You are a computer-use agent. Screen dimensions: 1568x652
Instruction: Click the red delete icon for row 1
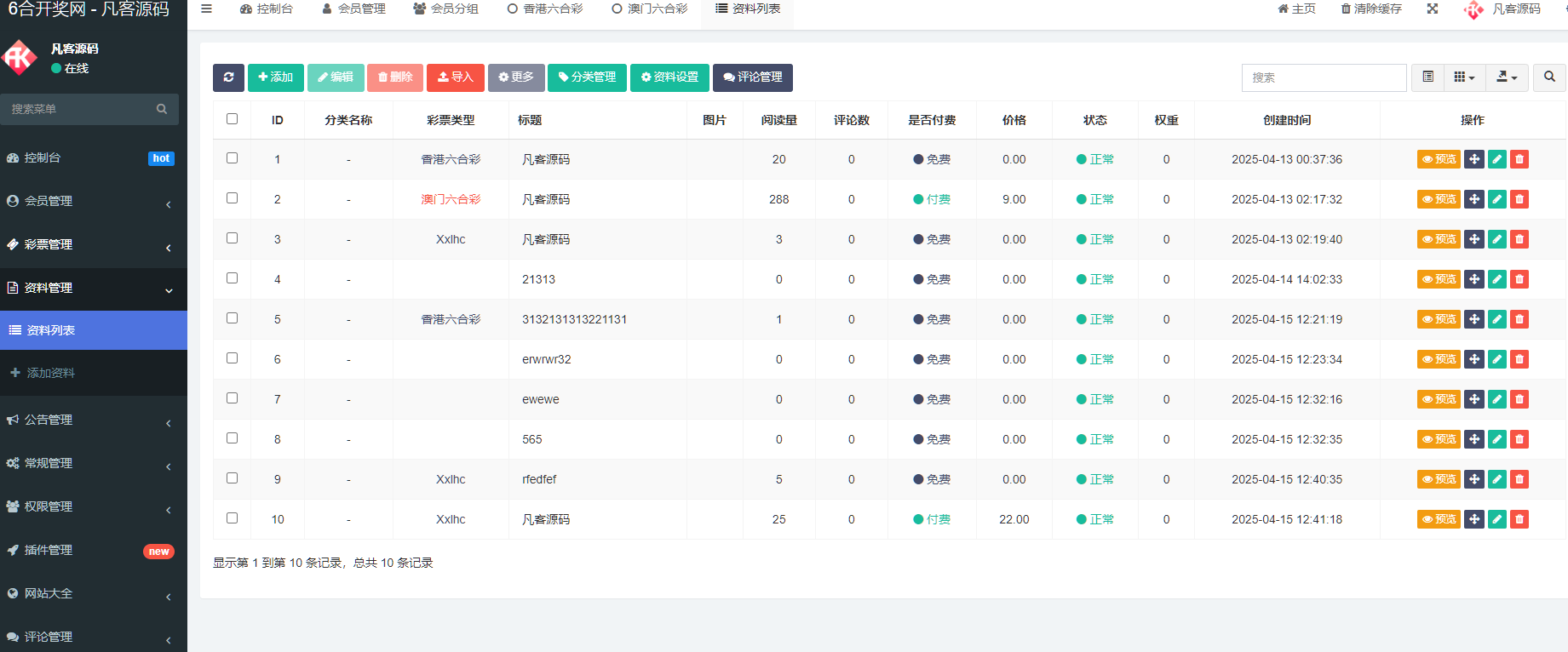(1519, 159)
